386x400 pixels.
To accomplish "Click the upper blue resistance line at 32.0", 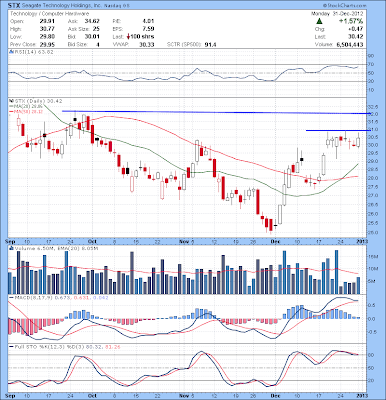I will point(215,112).
